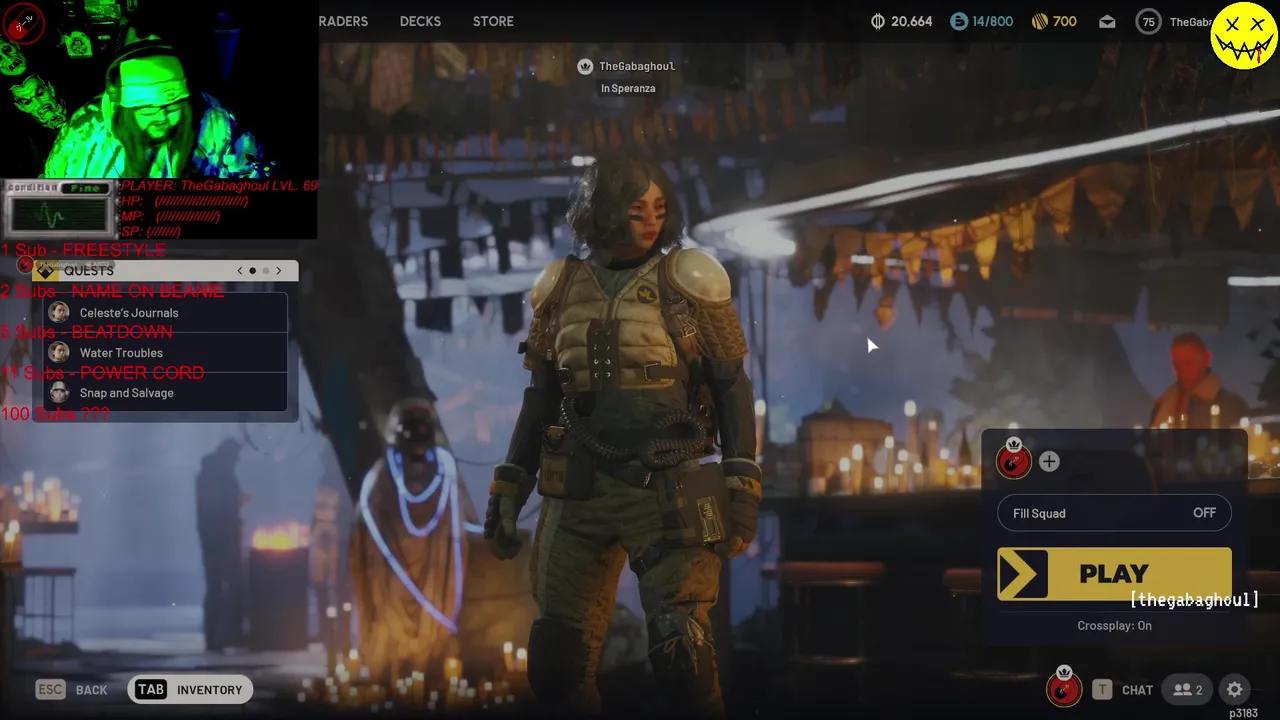Click the T key chat icon

tap(1102, 689)
